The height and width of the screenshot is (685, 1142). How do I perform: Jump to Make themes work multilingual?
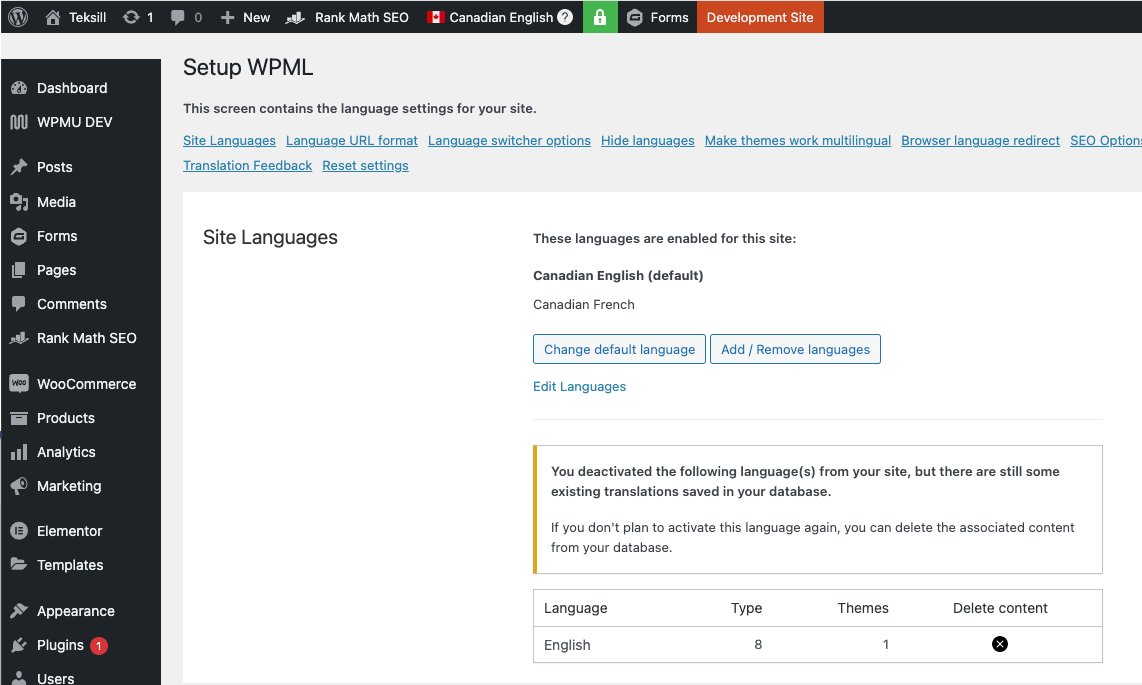(x=798, y=140)
